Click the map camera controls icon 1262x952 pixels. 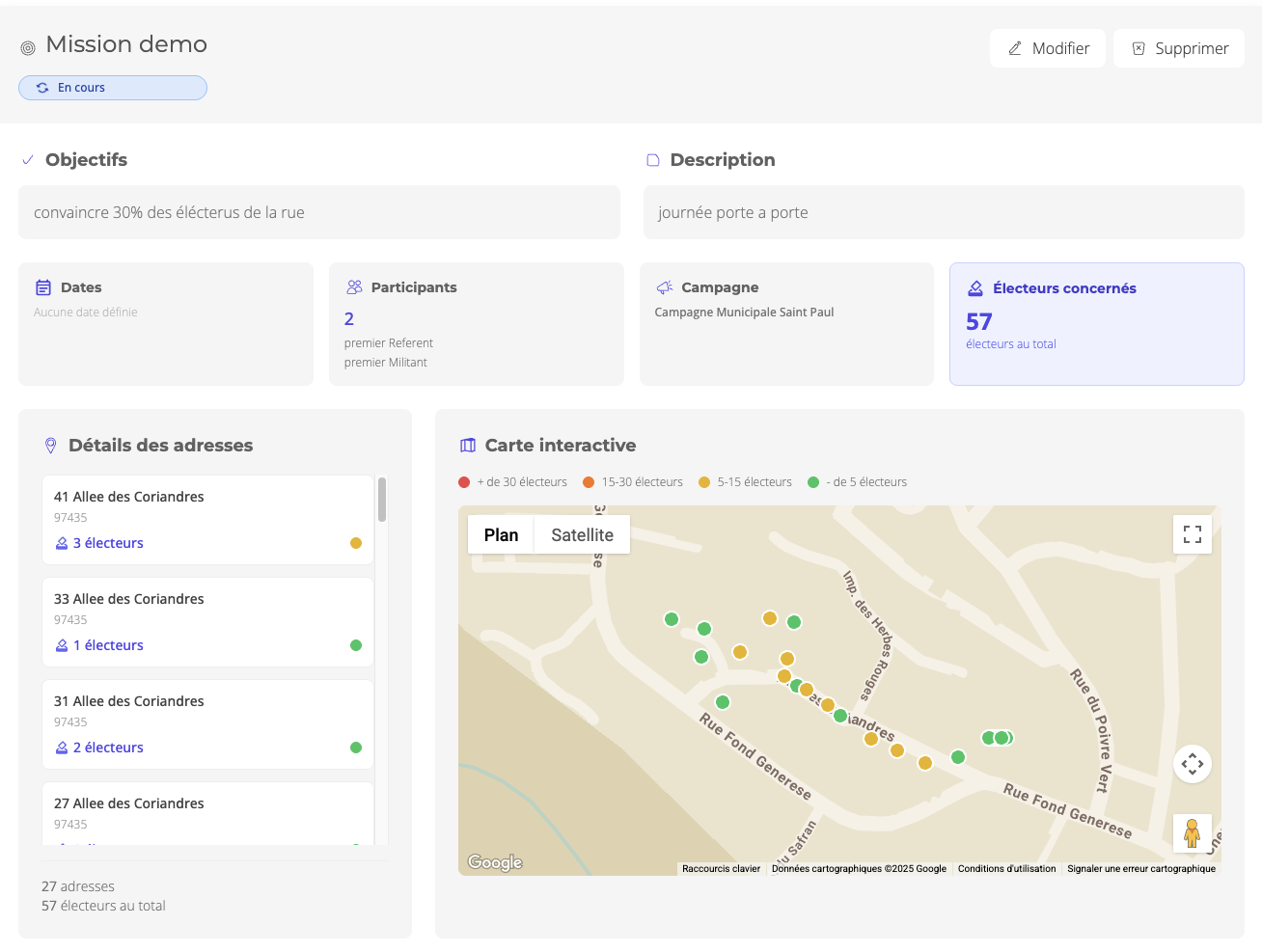tap(1193, 764)
